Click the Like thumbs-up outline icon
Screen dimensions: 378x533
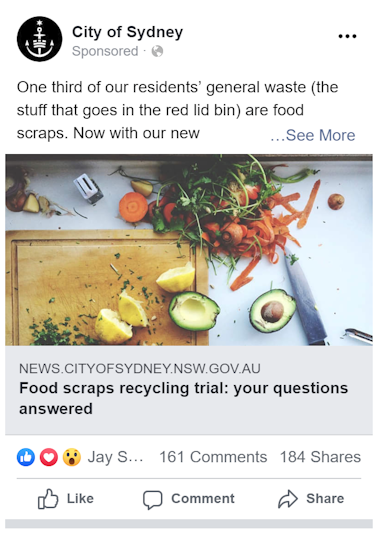(x=48, y=499)
